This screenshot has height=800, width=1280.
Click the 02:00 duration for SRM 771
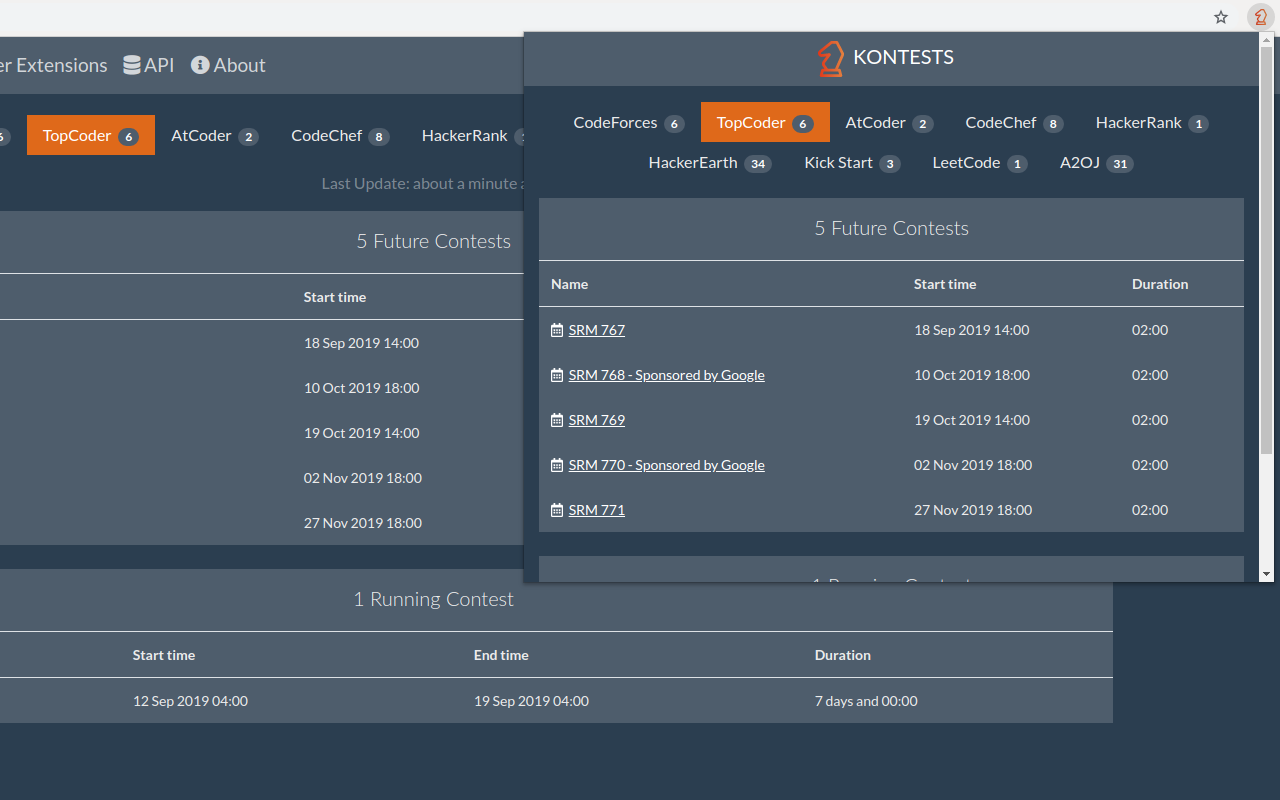1150,510
